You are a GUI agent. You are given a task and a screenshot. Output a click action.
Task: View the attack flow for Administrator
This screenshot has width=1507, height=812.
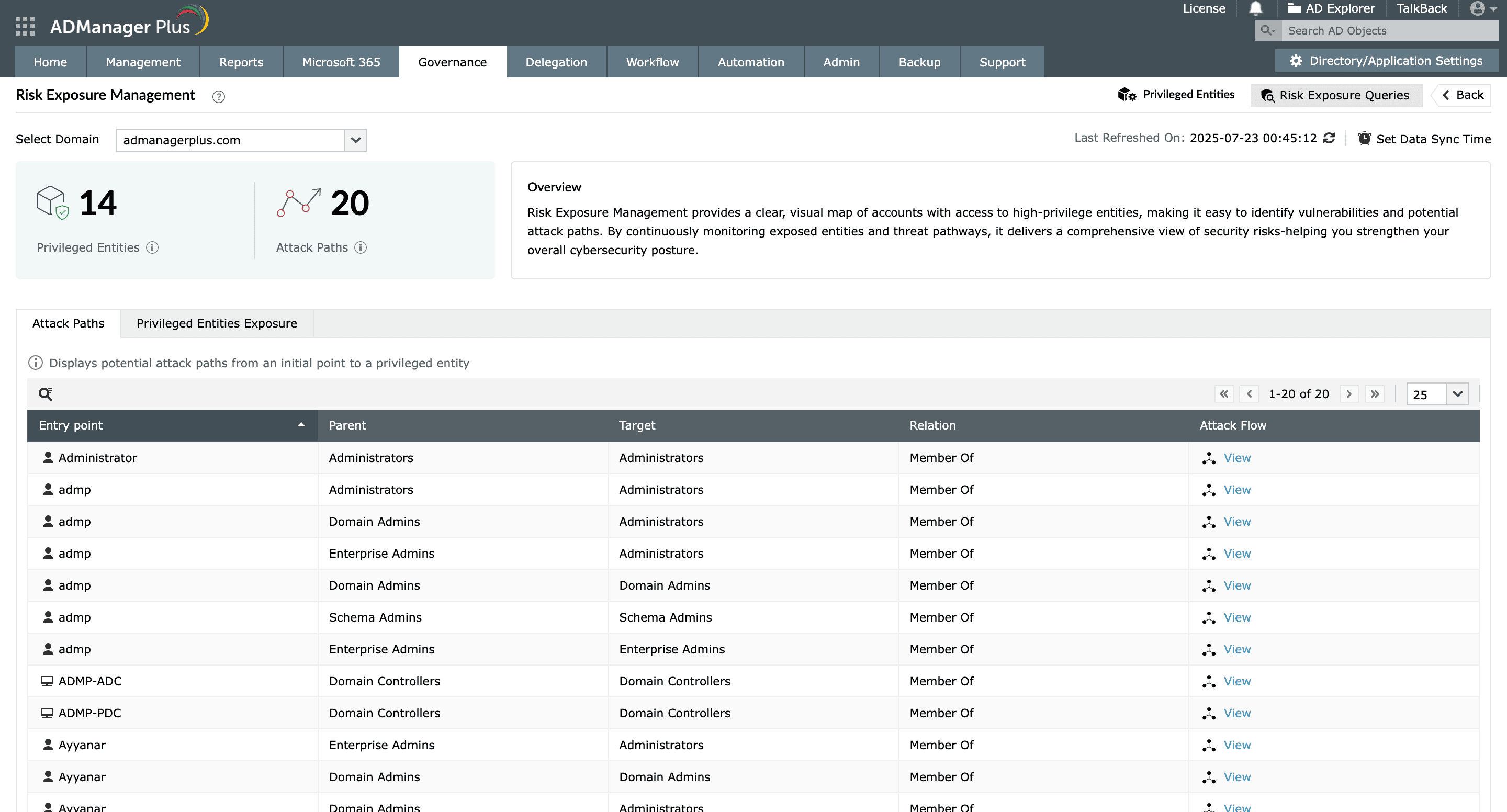click(x=1236, y=457)
